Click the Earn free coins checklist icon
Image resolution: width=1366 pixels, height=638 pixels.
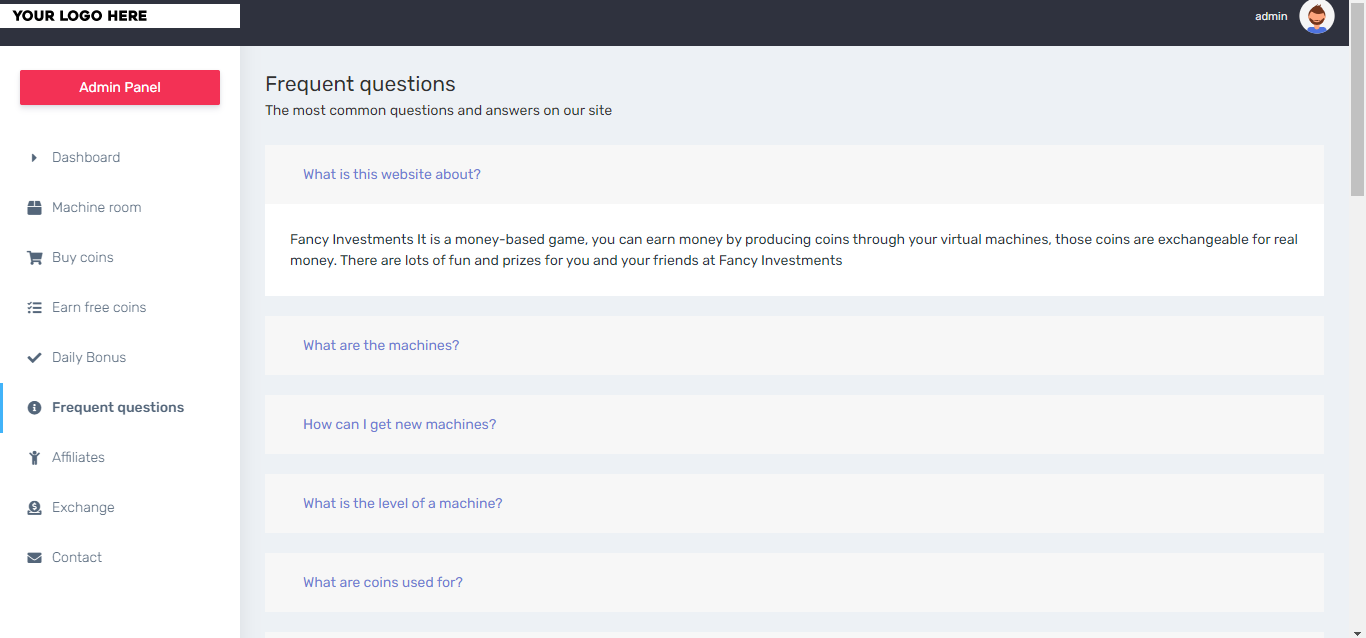tap(34, 308)
